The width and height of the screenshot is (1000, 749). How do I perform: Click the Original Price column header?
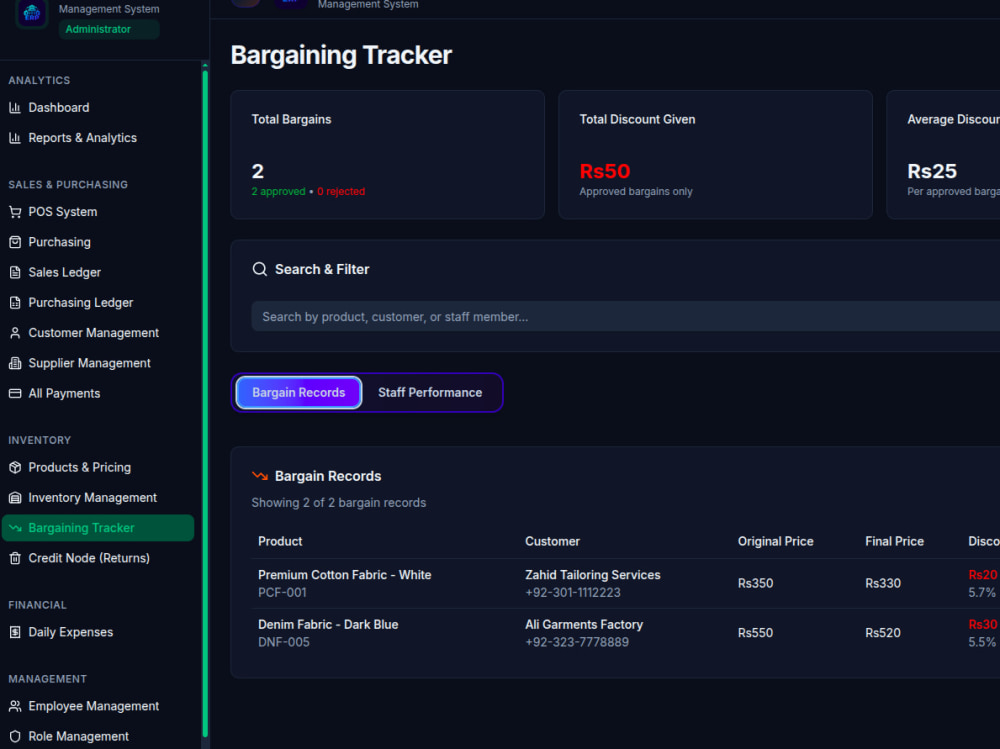click(776, 541)
